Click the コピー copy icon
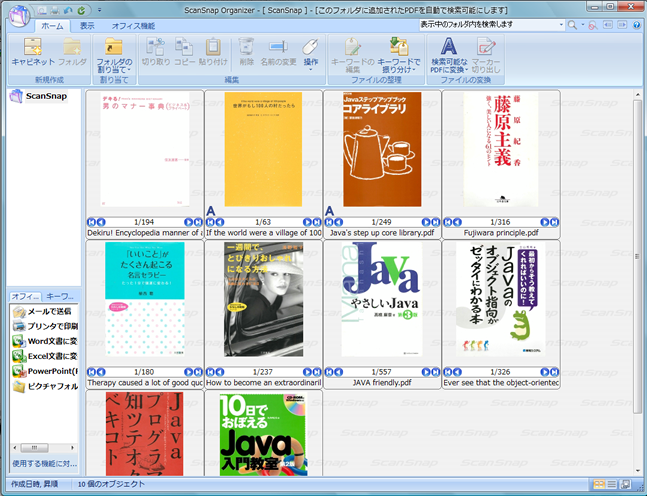Viewport: 647px width, 496px height. 184,52
